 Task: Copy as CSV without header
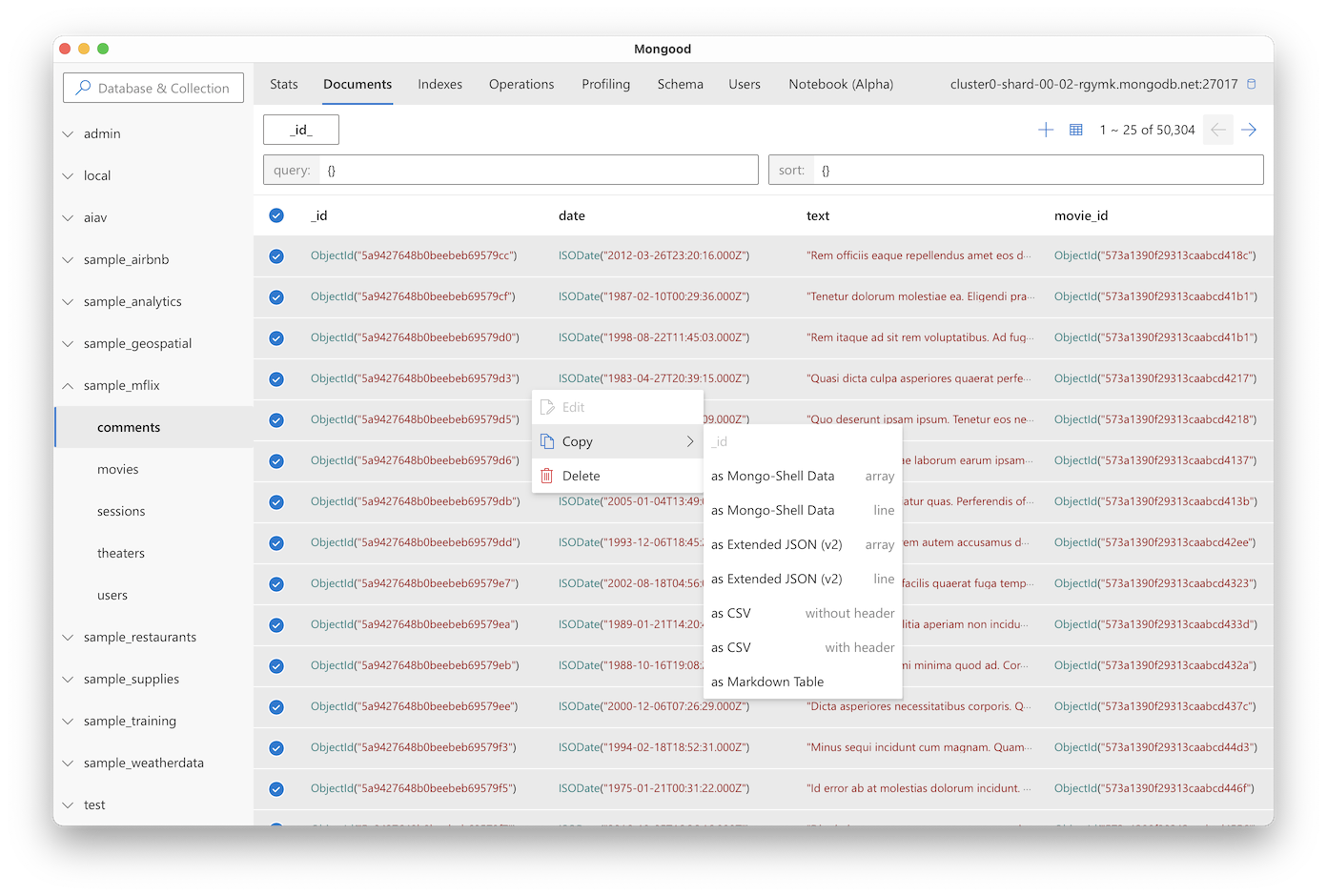(803, 613)
